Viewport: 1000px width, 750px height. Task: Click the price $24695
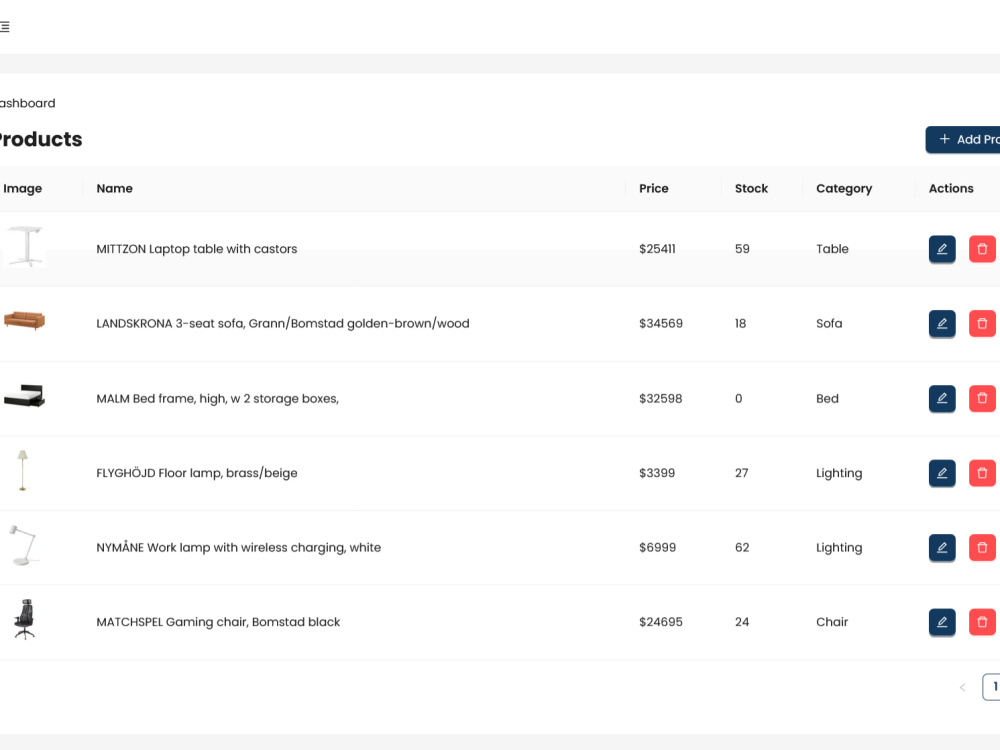tap(661, 622)
